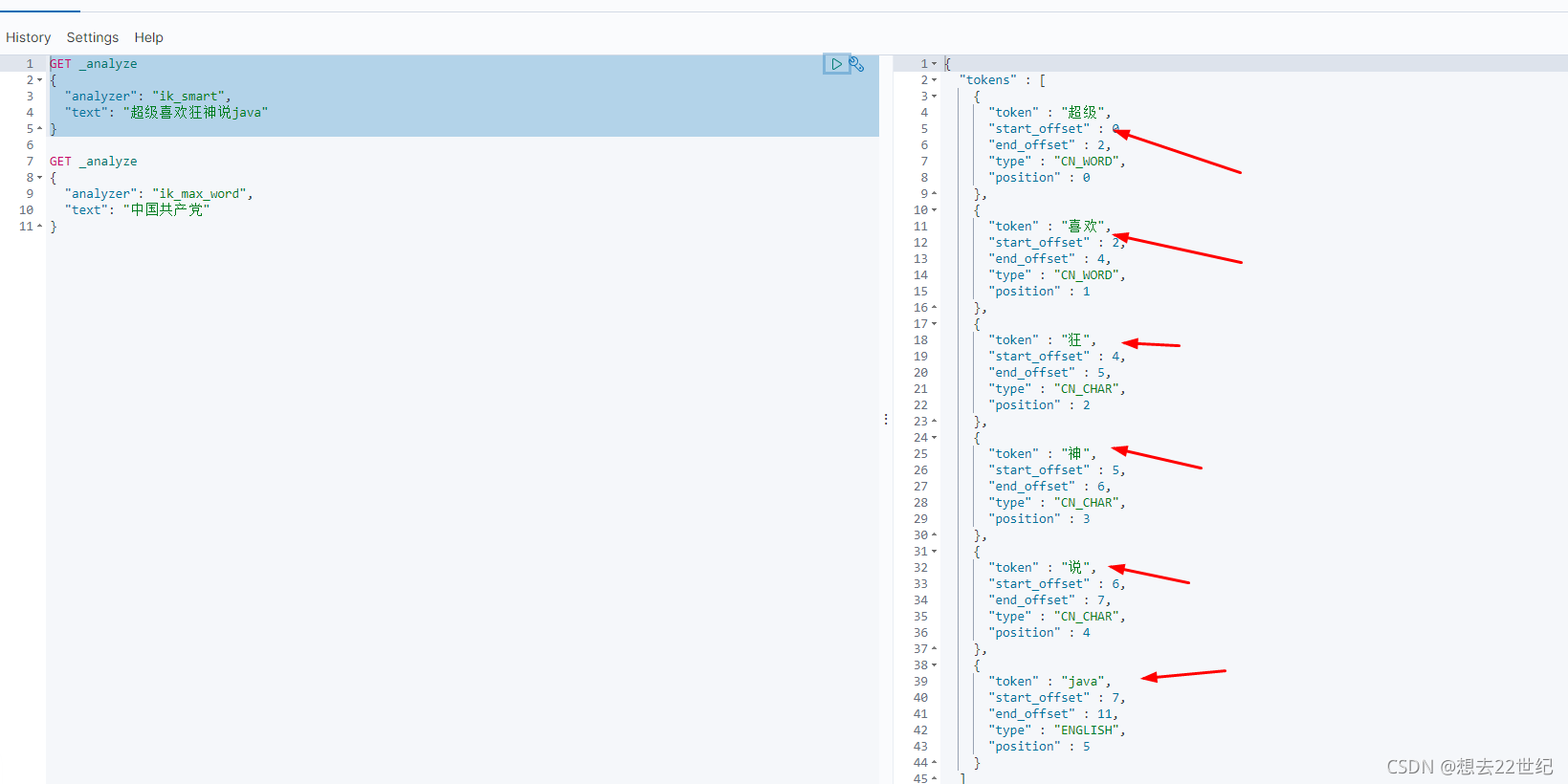Screen dimensions: 1568x784
Task: Place cursor on the ik_max_word analyzer line
Action: click(159, 194)
